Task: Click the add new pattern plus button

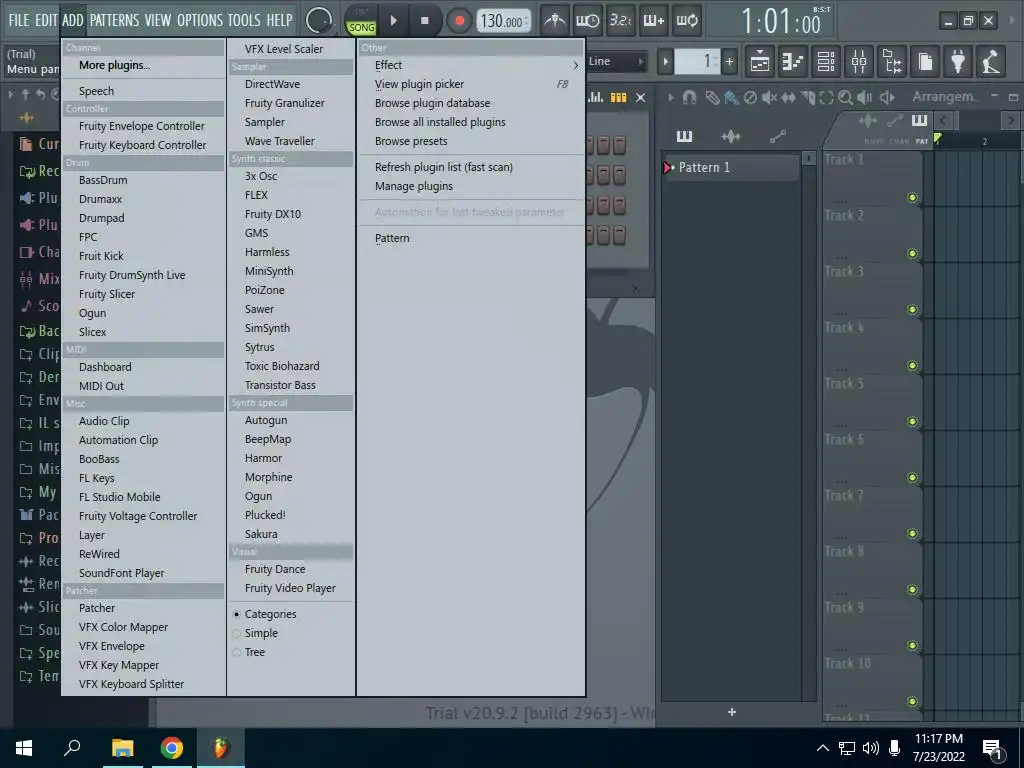Action: pos(731,712)
